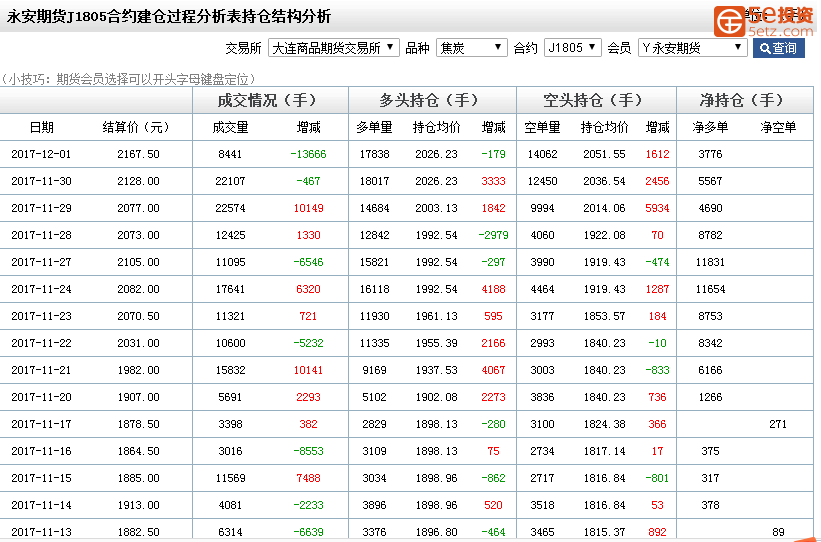Select date cell 2017-11-23
Viewport: 821px width, 542px height.
[41, 316]
